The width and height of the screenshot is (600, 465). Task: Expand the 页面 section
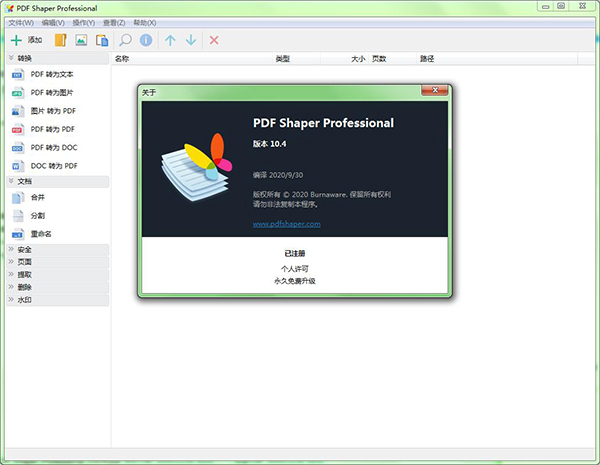(57, 262)
